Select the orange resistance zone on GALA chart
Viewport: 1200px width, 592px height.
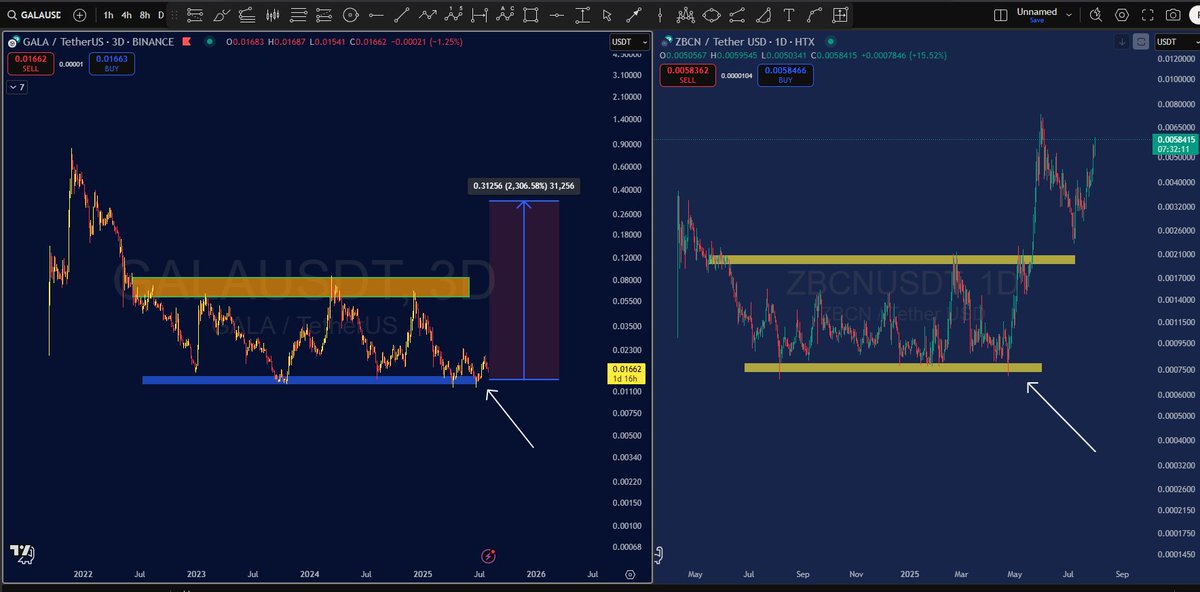[x=300, y=287]
